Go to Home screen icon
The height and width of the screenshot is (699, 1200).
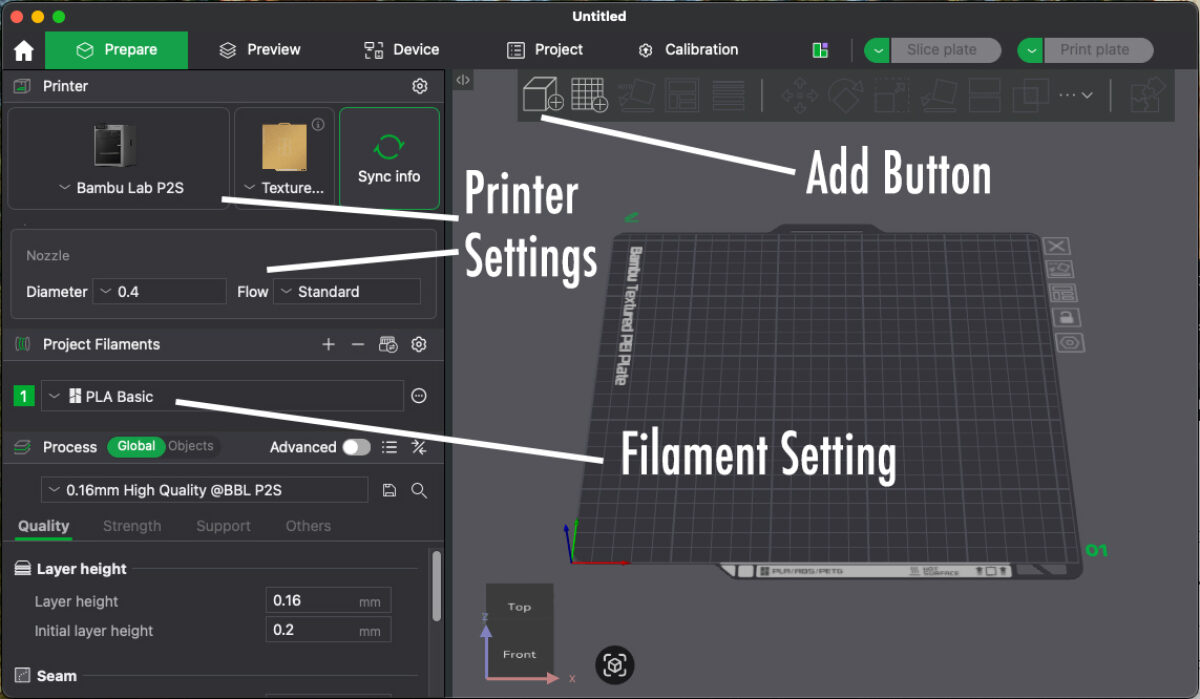point(24,50)
